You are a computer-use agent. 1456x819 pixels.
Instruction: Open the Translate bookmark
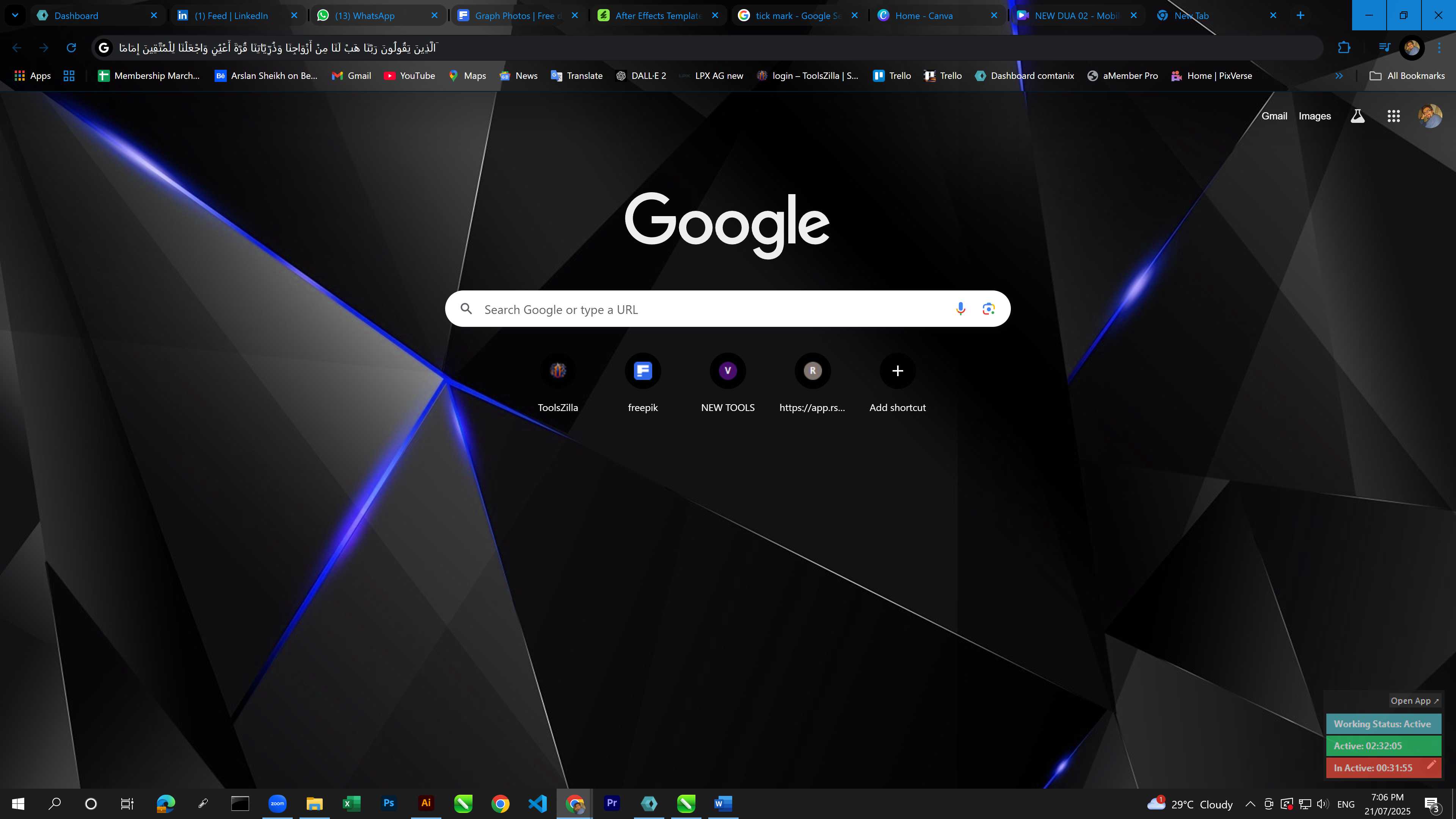(576, 76)
